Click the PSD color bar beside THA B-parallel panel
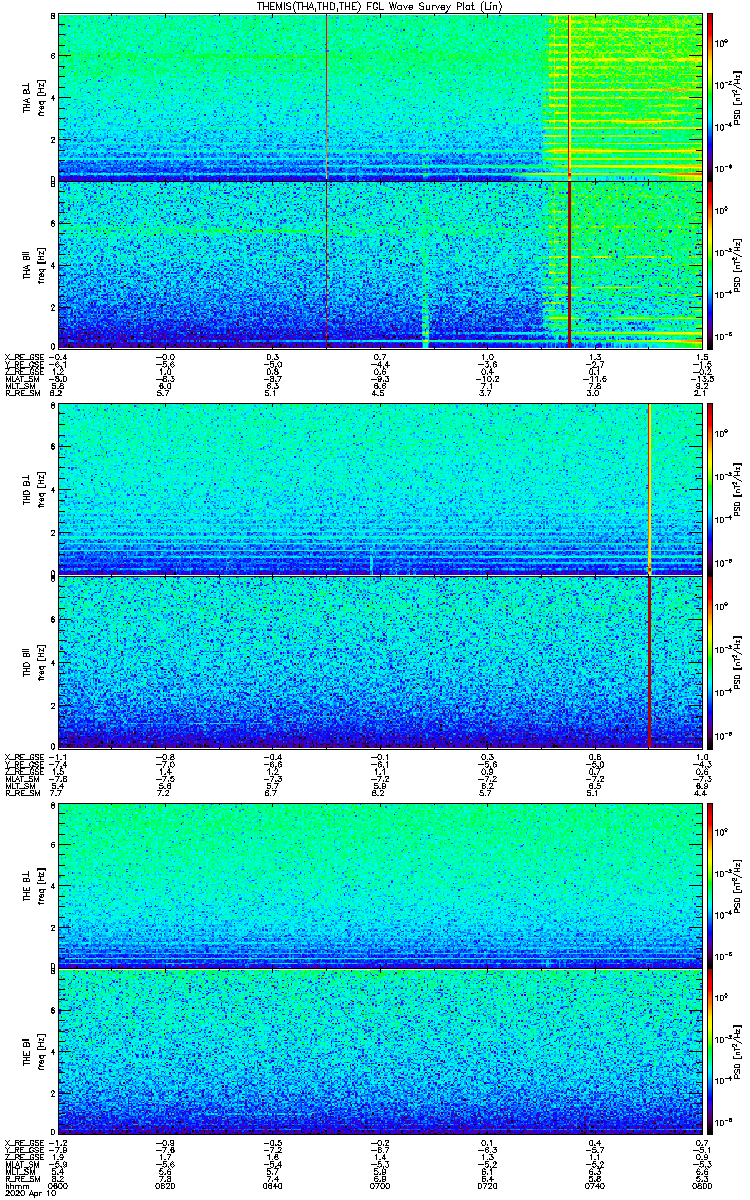 711,264
